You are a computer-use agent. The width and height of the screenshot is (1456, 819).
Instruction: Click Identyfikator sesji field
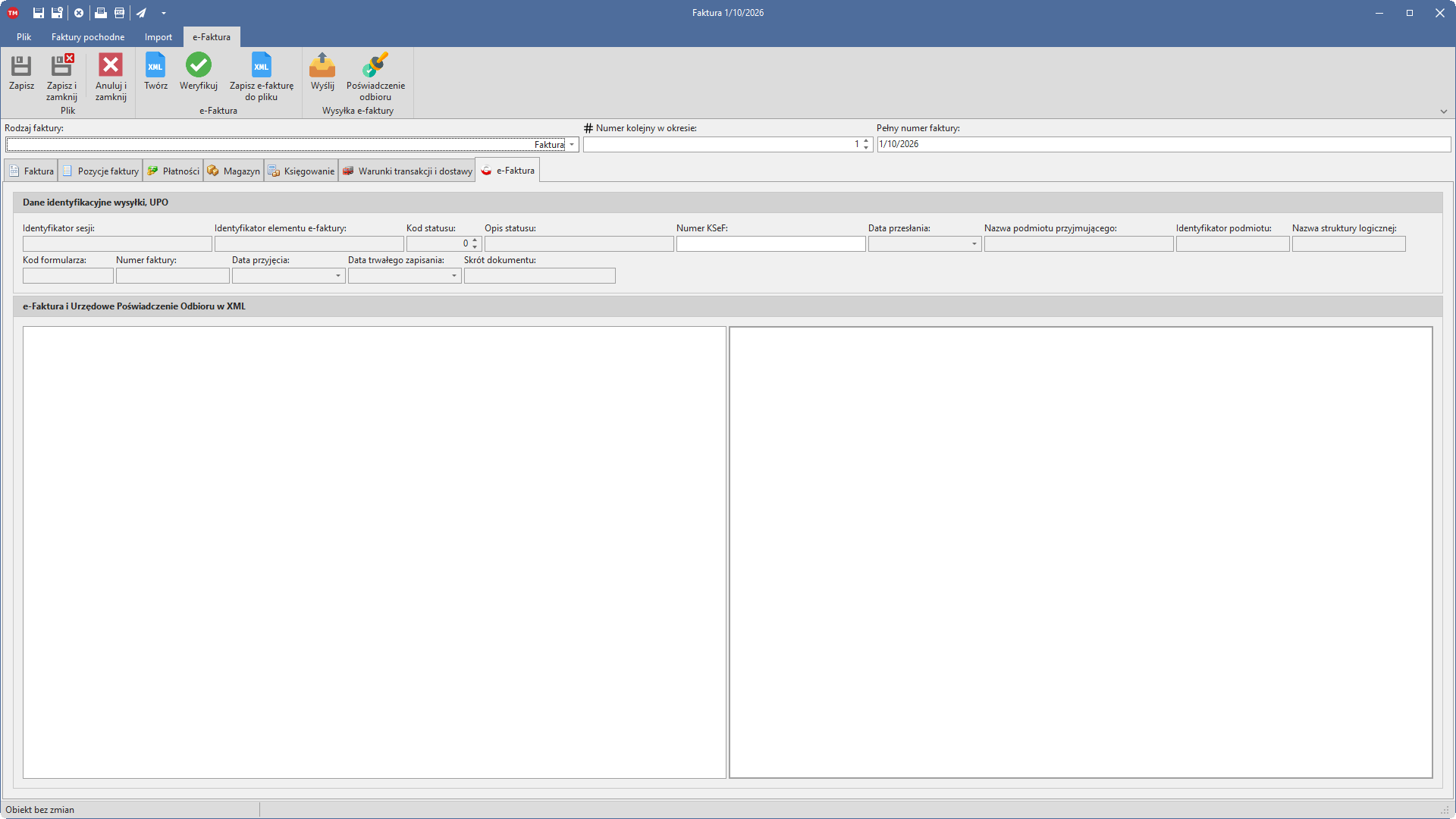point(118,244)
